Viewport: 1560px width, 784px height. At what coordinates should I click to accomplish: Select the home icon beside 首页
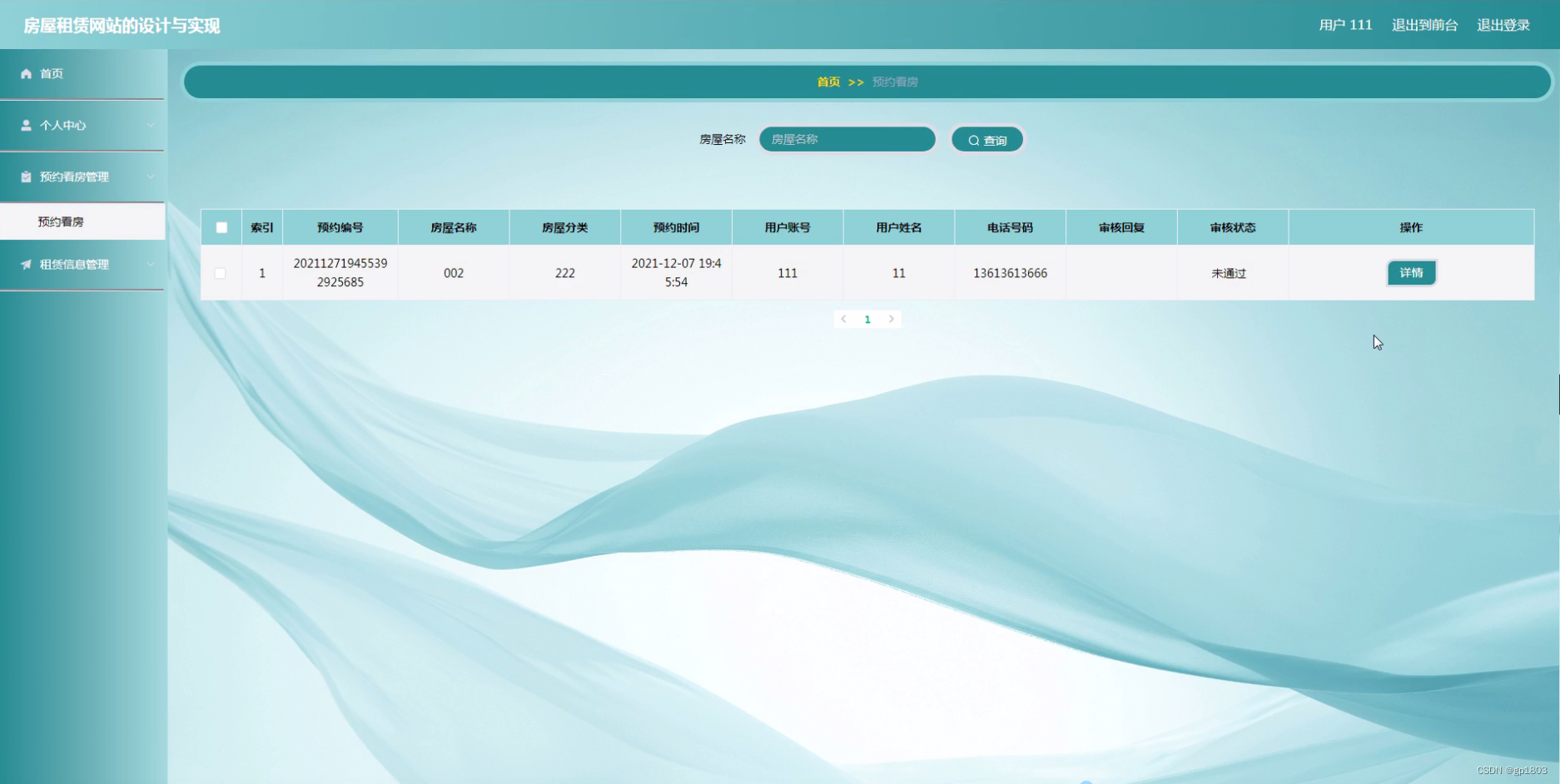click(x=26, y=73)
